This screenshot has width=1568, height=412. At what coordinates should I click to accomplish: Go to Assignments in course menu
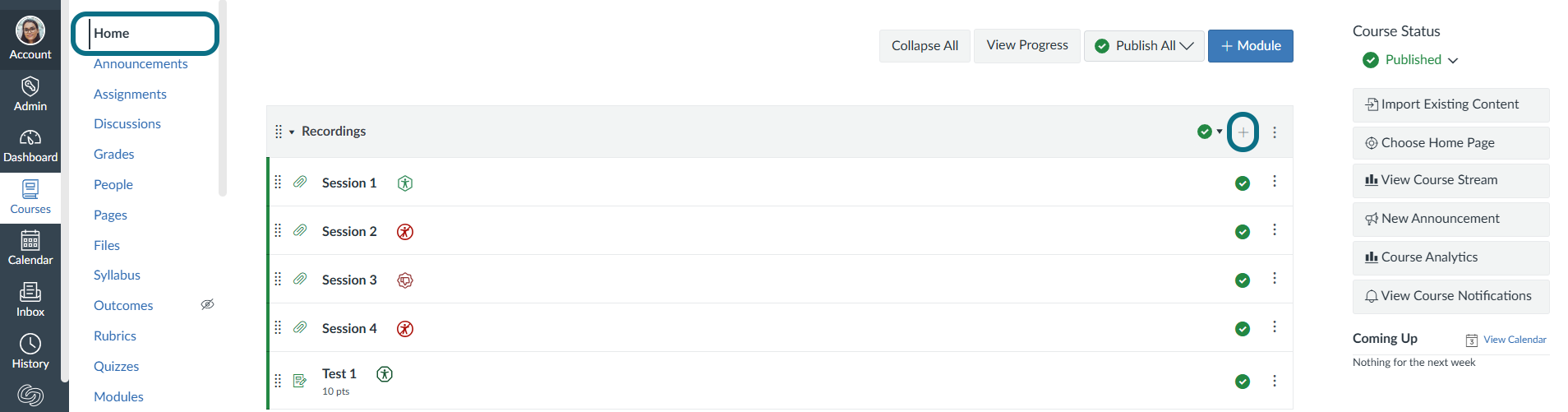click(130, 94)
